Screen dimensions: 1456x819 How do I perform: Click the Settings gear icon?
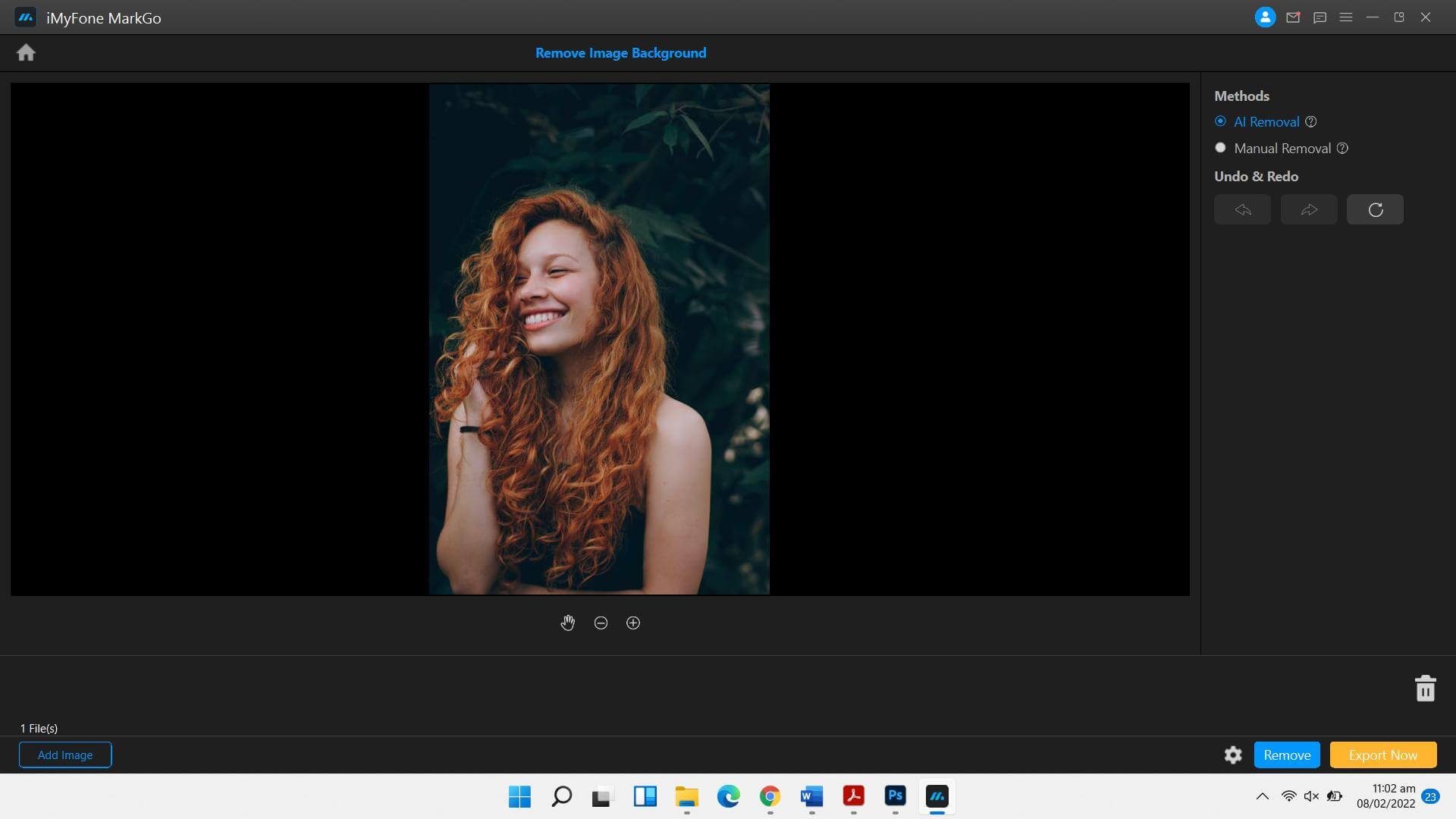(x=1233, y=755)
